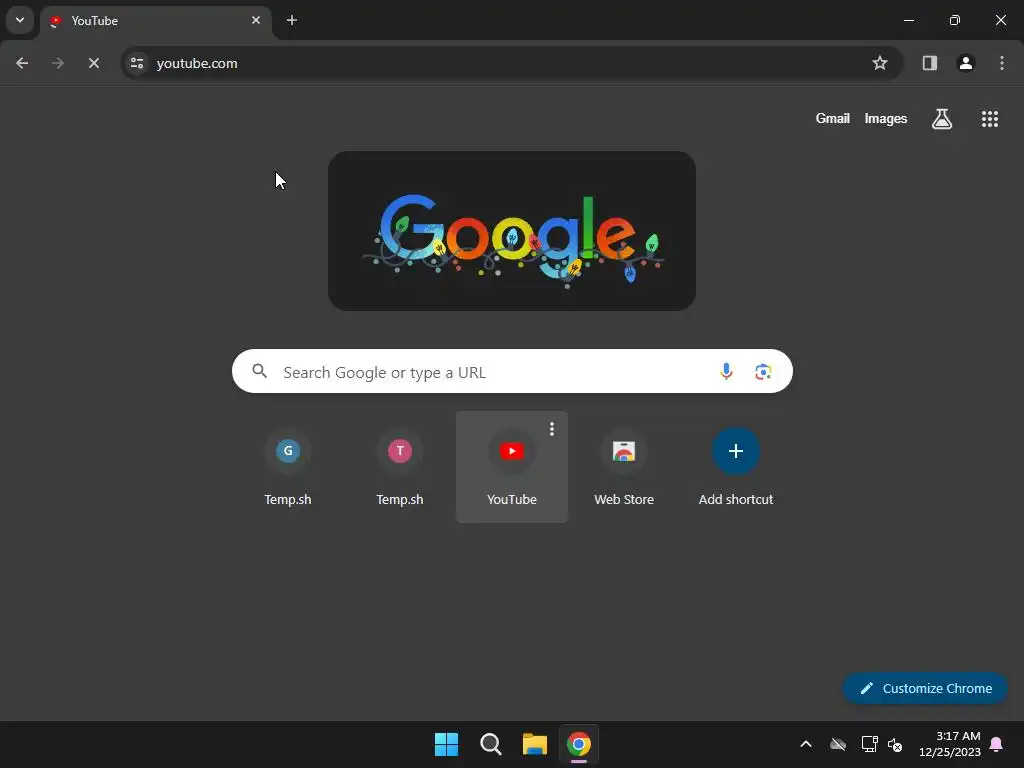Open Windows Search from the taskbar
Image resolution: width=1024 pixels, height=768 pixels.
point(490,744)
